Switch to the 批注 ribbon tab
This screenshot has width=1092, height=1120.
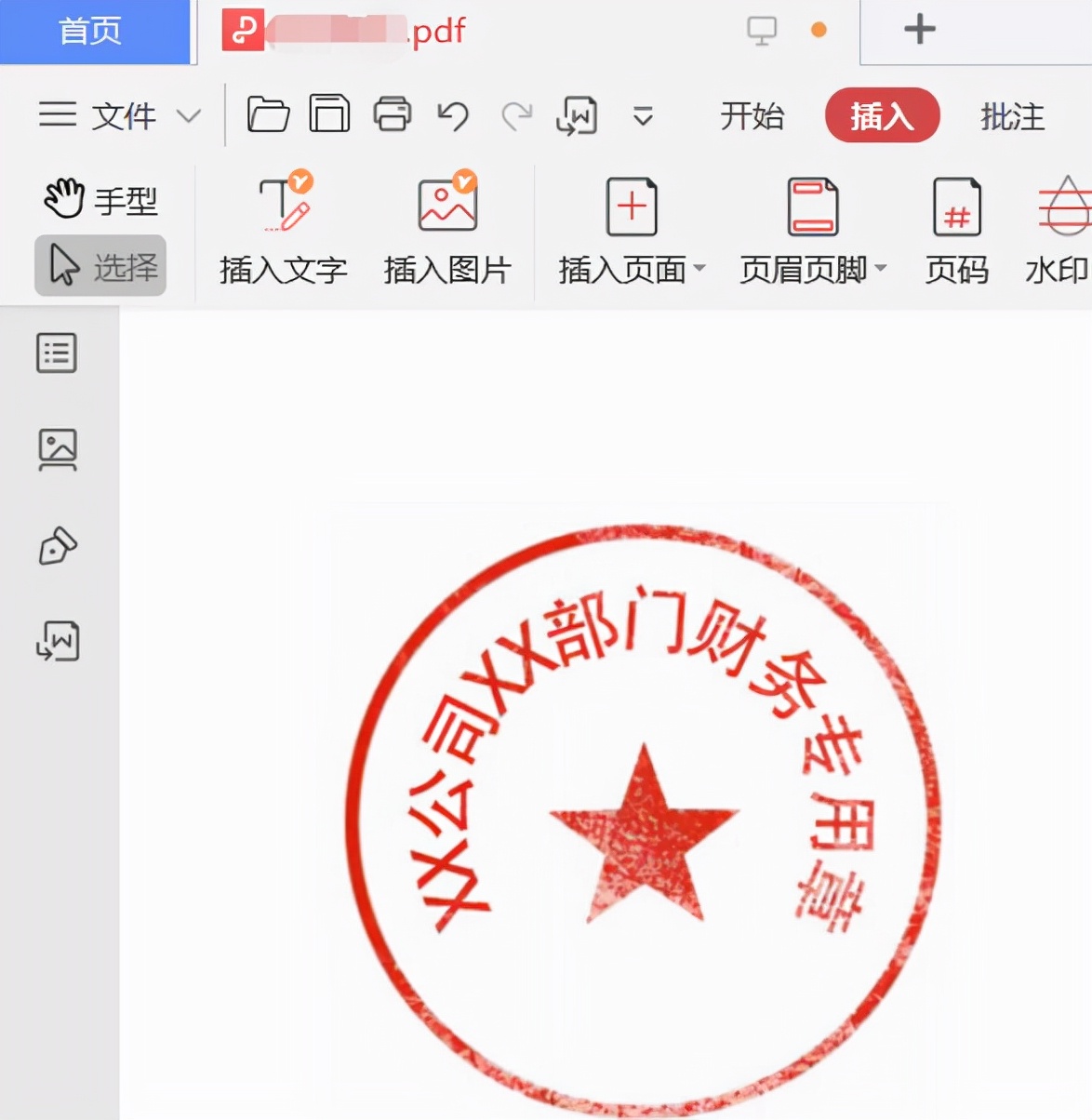[x=1011, y=115]
